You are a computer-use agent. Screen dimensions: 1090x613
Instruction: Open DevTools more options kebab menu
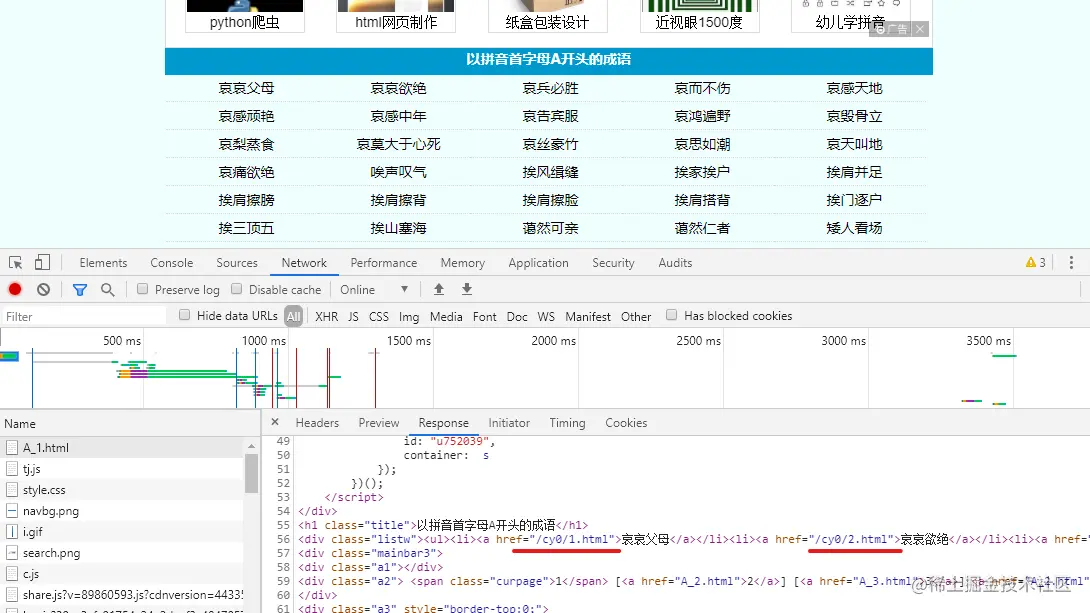(1071, 262)
